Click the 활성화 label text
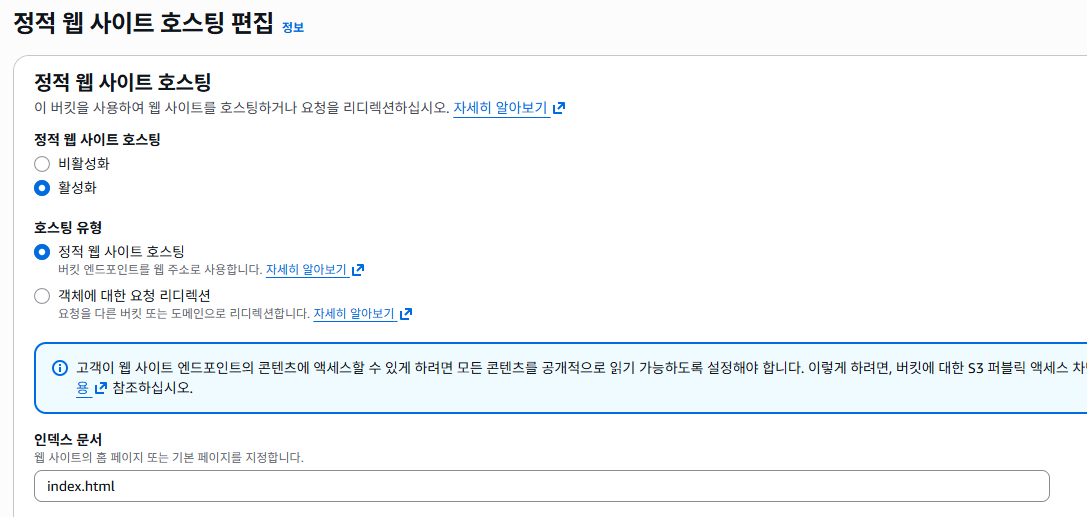Screen dimensions: 1087x517 point(78,188)
